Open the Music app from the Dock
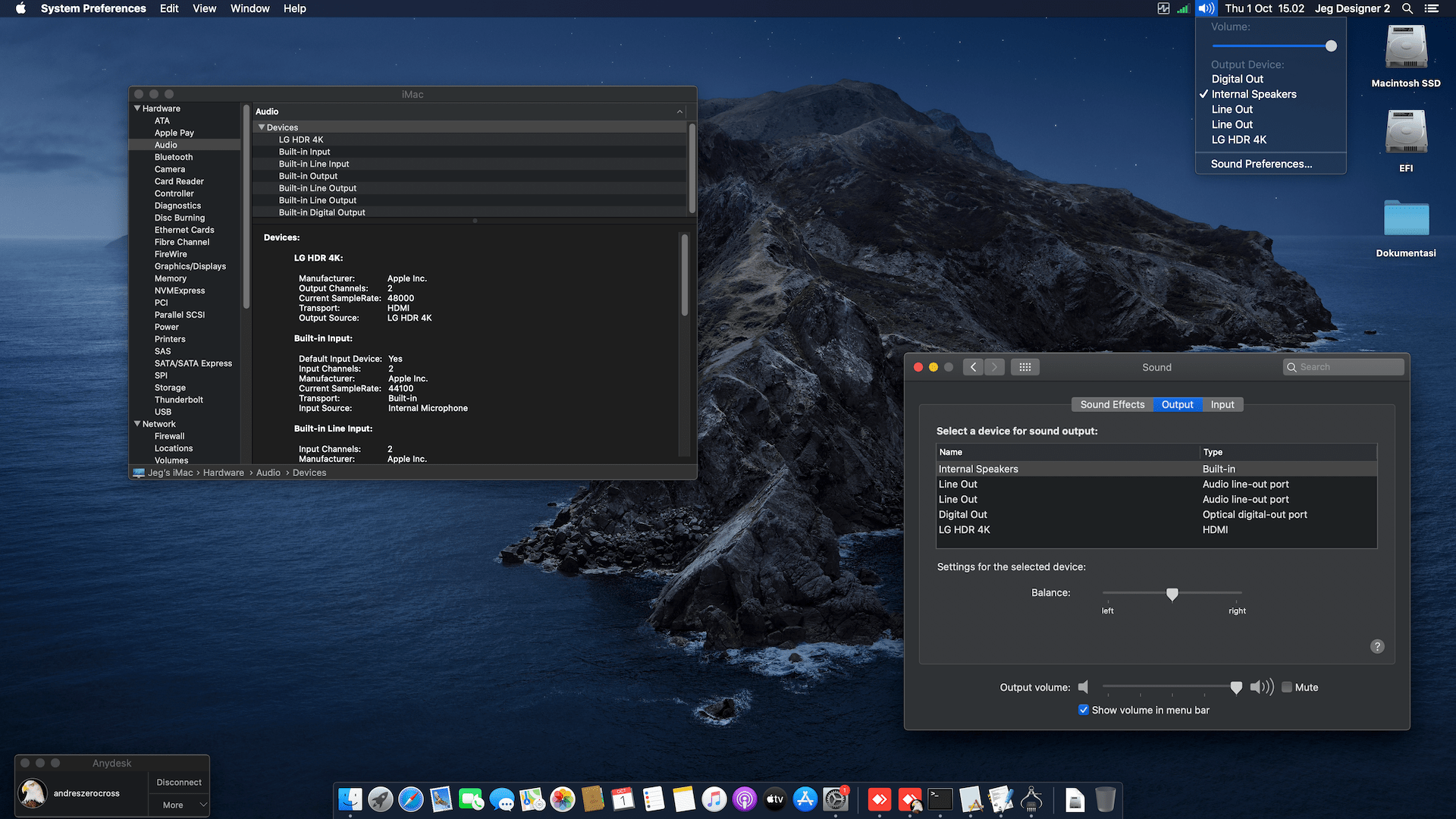Image resolution: width=1456 pixels, height=819 pixels. coord(714,799)
